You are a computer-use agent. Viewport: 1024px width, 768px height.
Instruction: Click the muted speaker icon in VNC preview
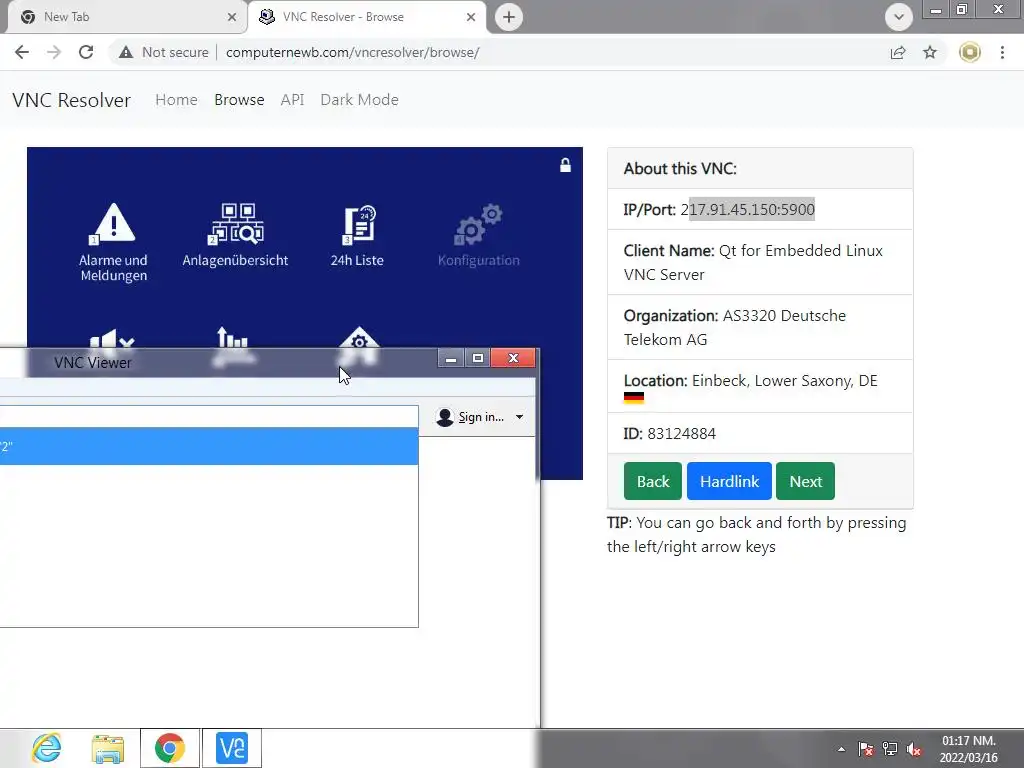(x=112, y=340)
